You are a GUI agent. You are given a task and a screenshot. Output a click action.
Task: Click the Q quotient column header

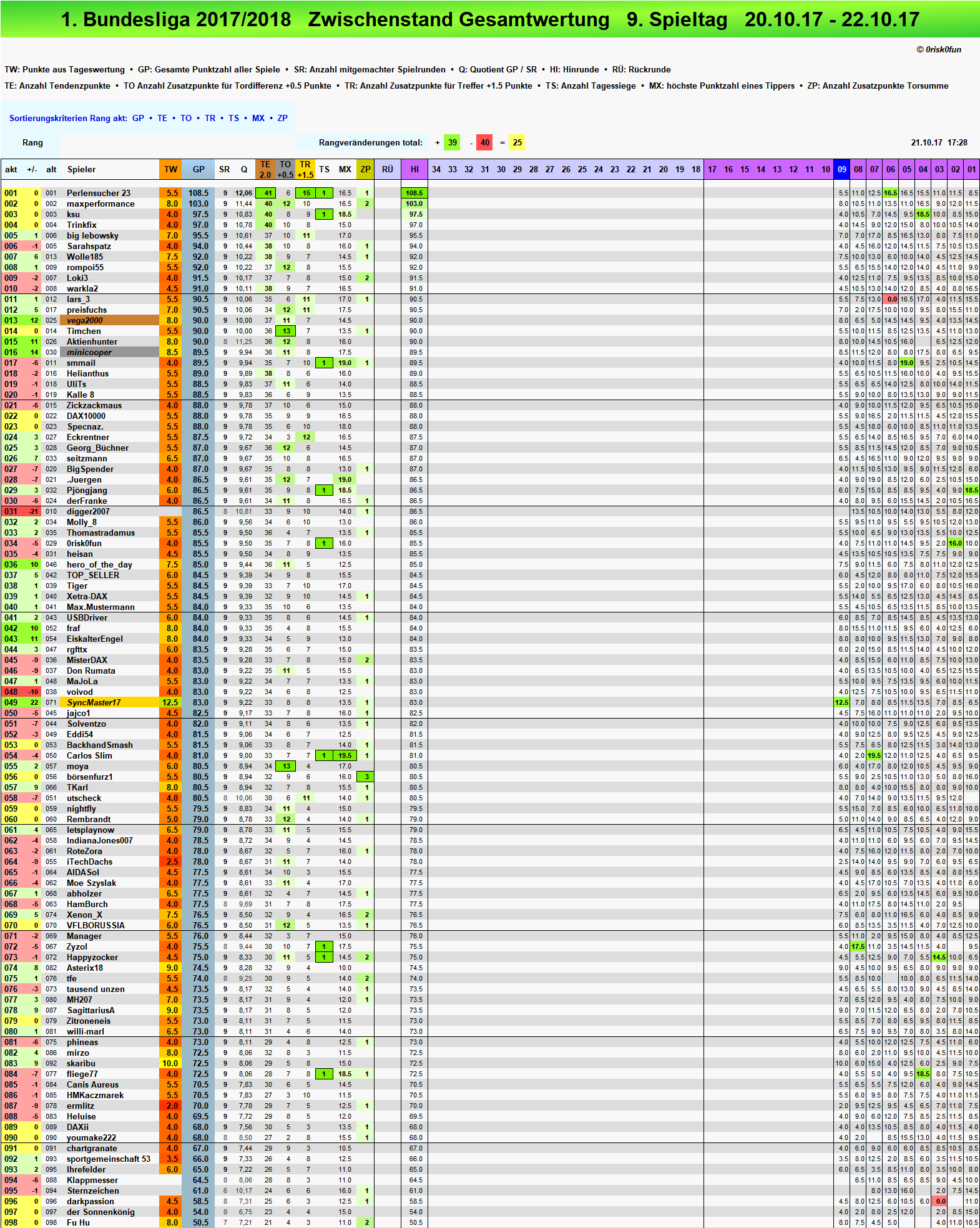(244, 169)
